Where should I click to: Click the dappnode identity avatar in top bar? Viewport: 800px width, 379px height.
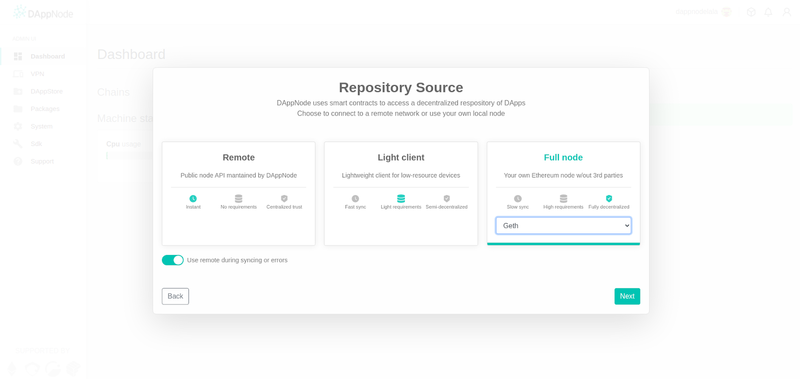pyautogui.click(x=727, y=12)
